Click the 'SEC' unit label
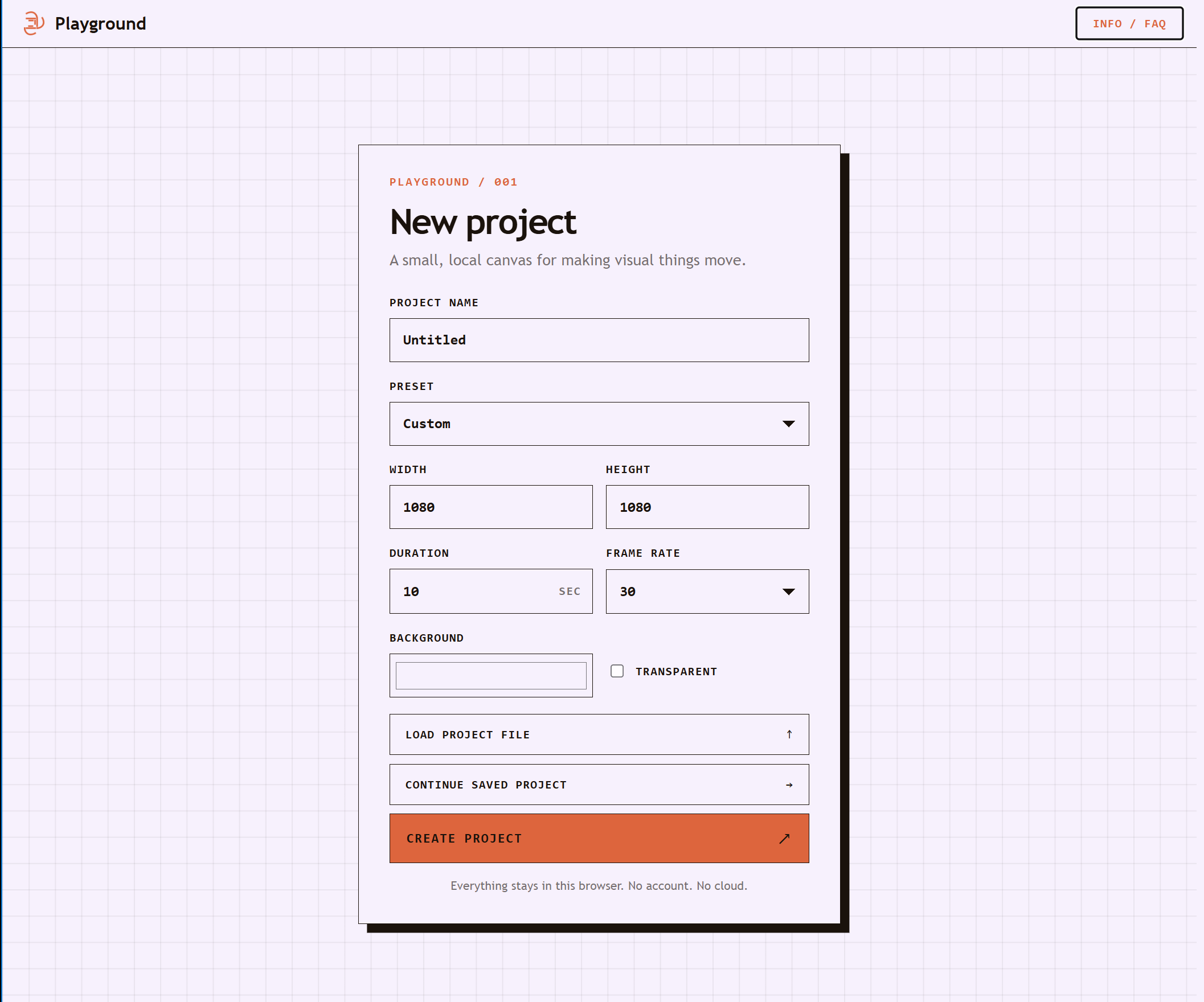Image resolution: width=1204 pixels, height=1002 pixels. point(570,591)
